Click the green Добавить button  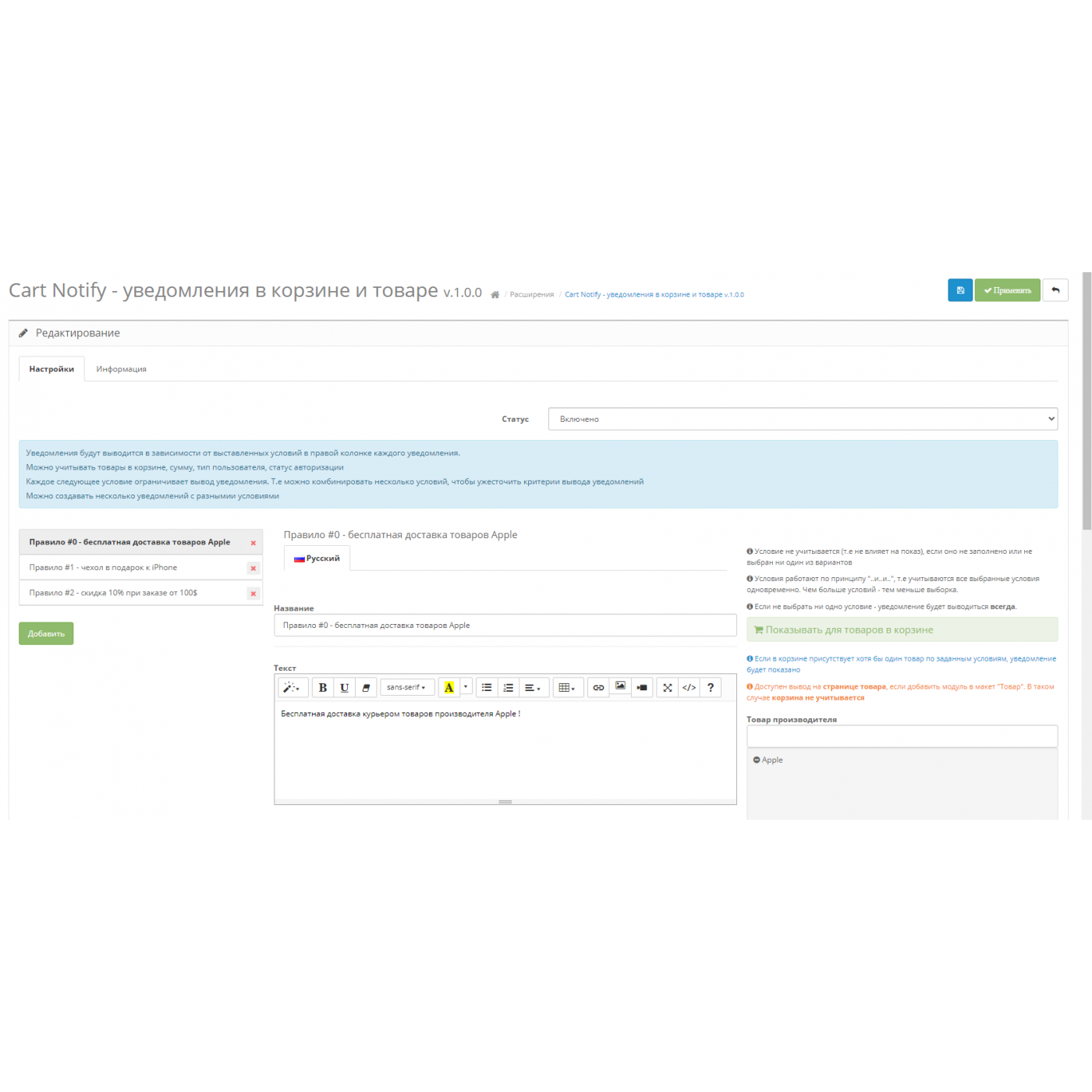[x=46, y=633]
